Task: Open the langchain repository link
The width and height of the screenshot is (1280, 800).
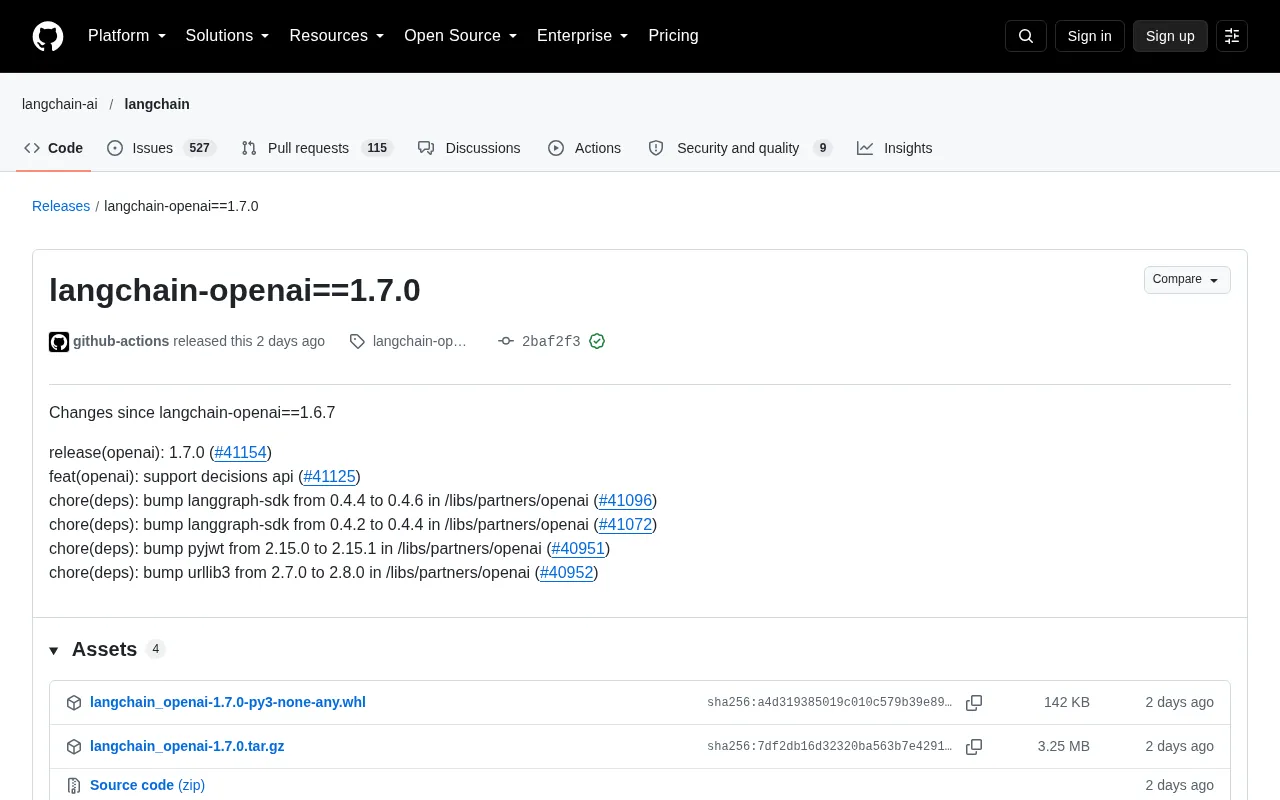Action: 157,104
